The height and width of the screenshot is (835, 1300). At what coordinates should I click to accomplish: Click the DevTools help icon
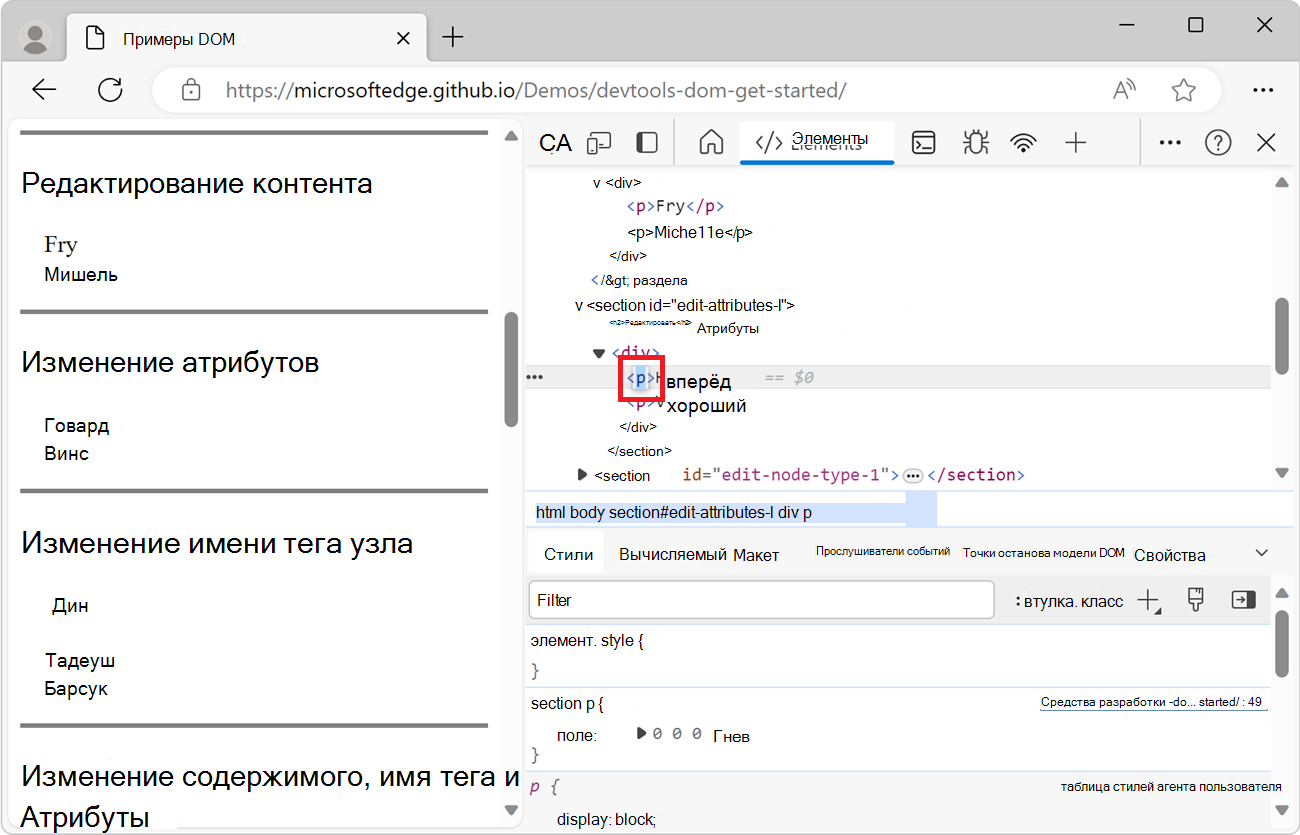[1217, 142]
